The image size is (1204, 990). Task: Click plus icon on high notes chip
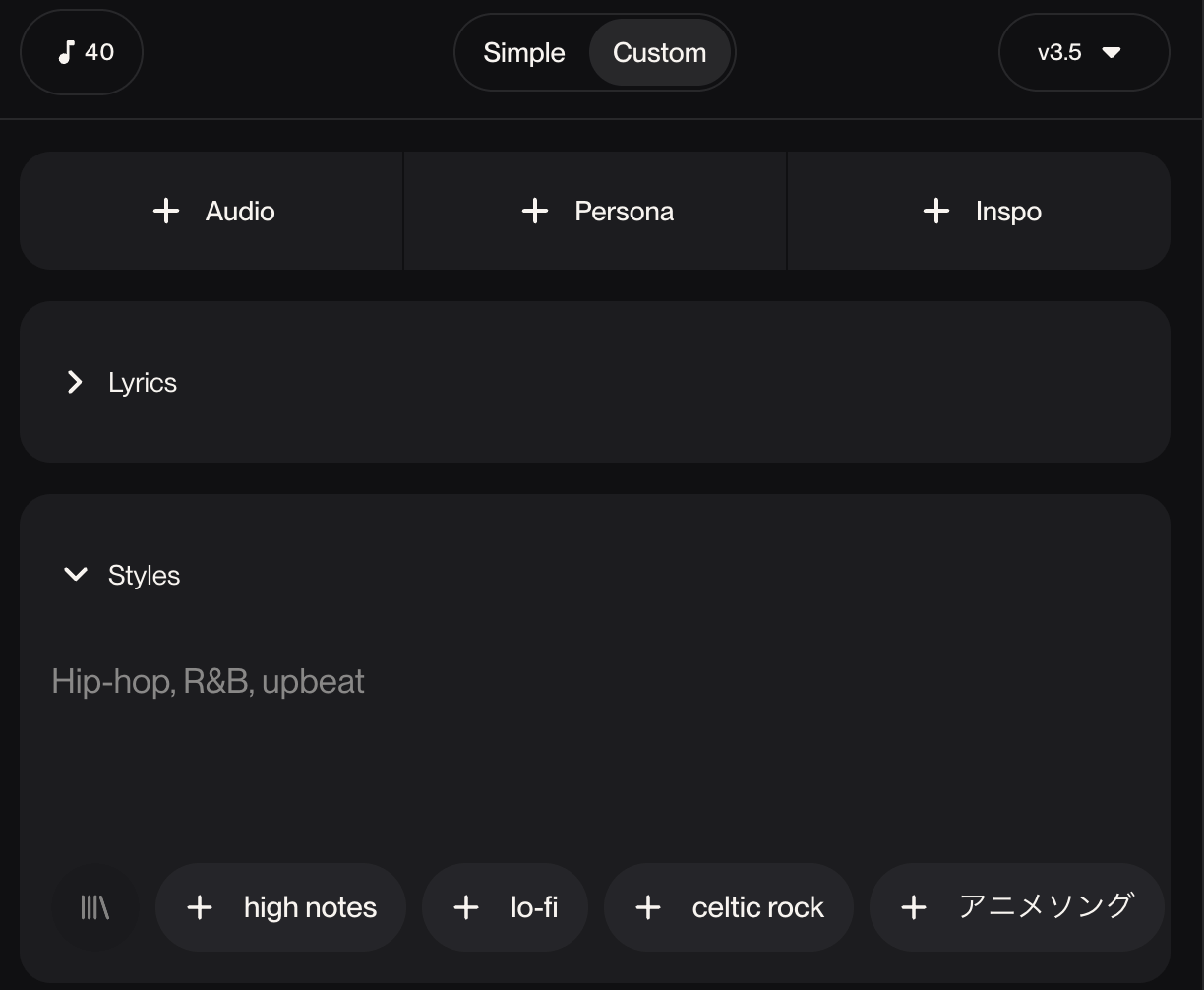coord(200,907)
